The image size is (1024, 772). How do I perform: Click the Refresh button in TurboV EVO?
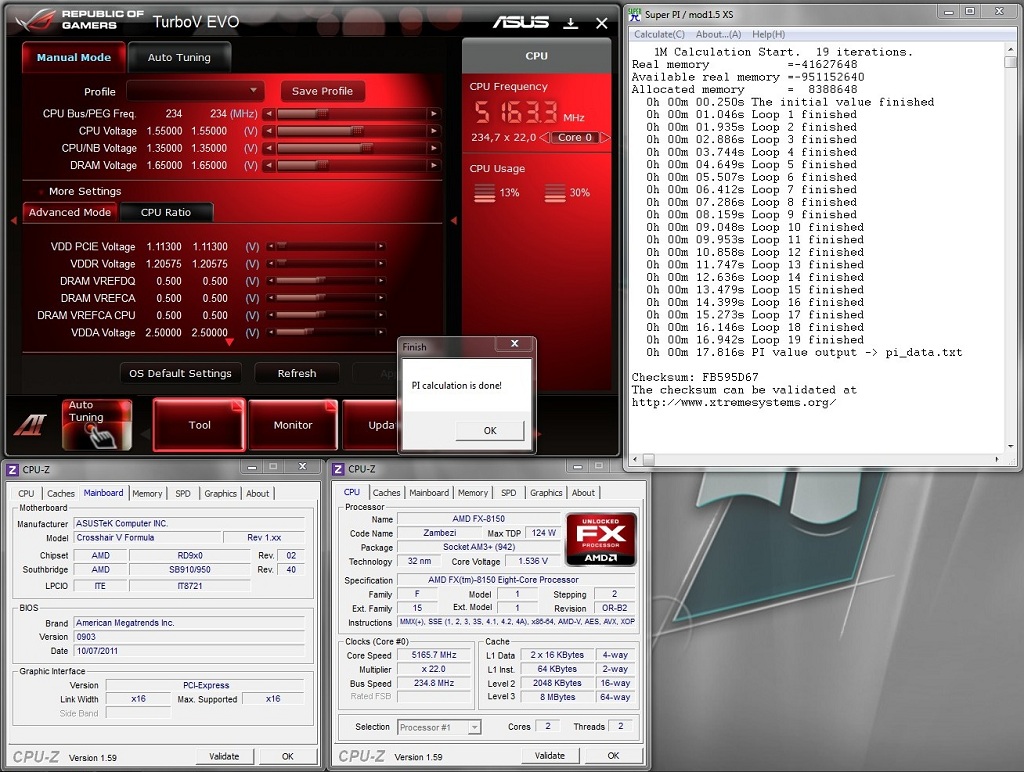pyautogui.click(x=296, y=374)
